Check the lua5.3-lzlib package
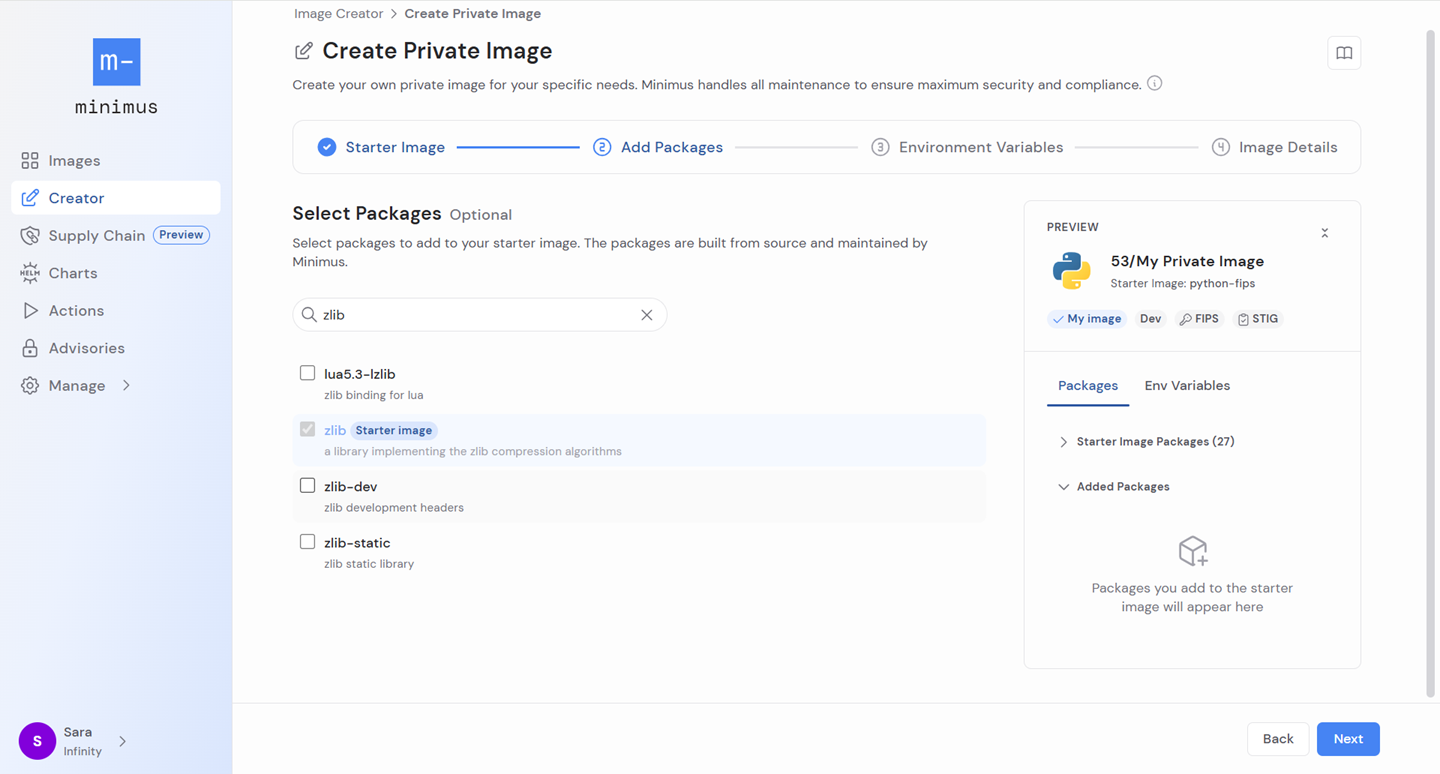The height and width of the screenshot is (774, 1440). (307, 373)
